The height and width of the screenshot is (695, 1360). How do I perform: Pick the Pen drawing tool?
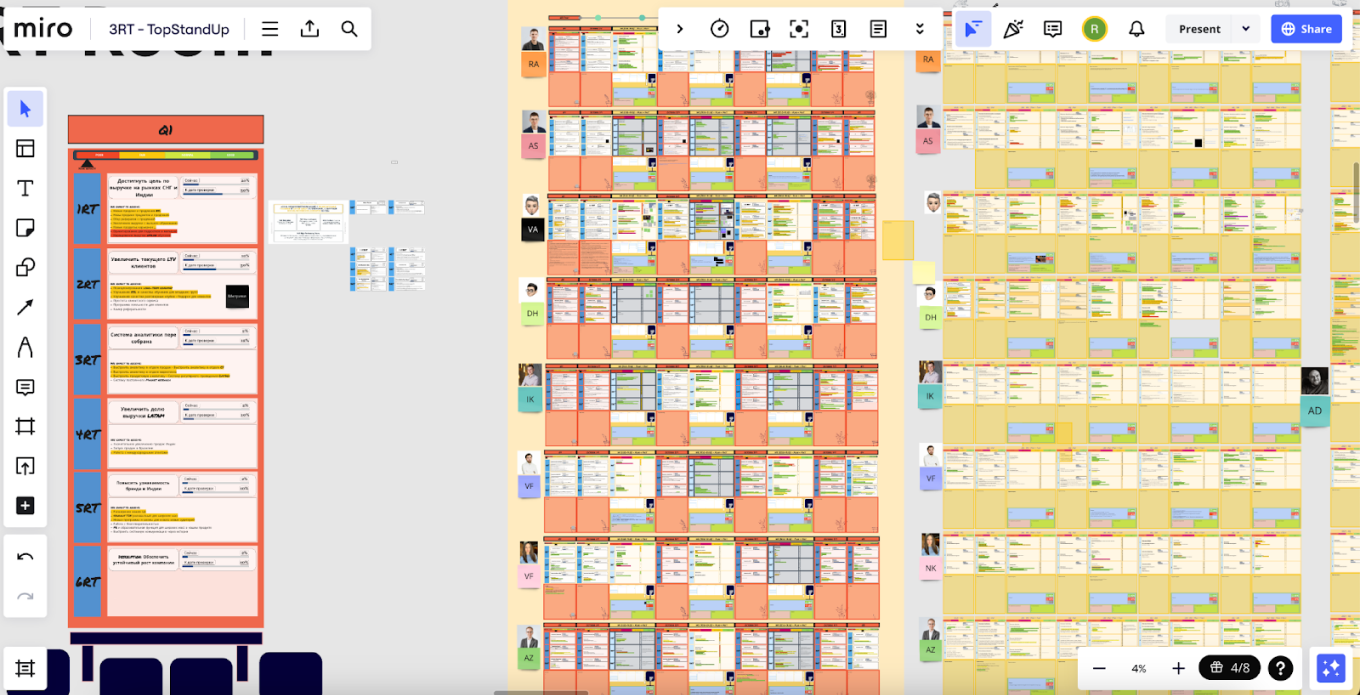25,347
